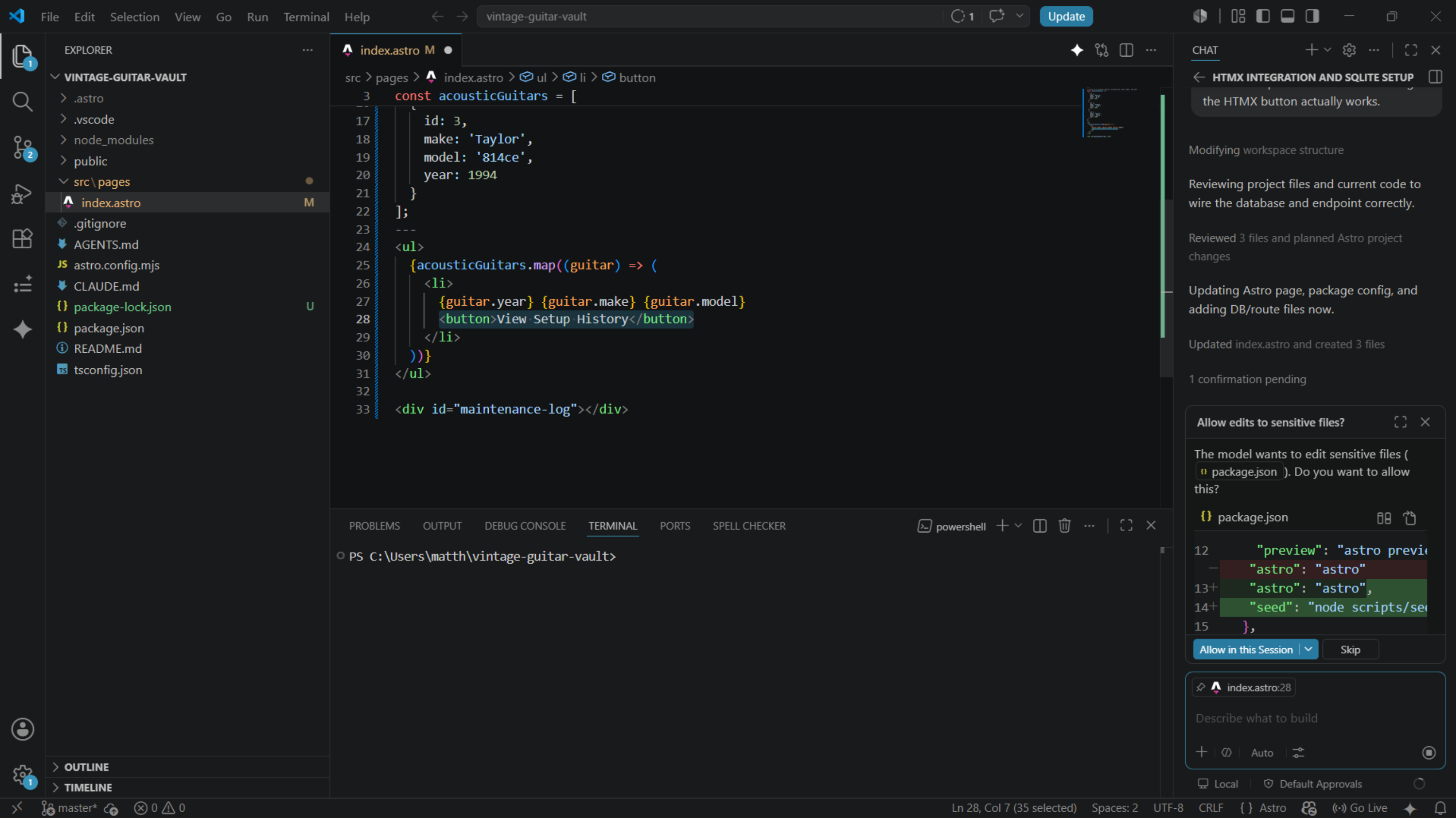Image resolution: width=1456 pixels, height=818 pixels.
Task: Expand the node_modules folder
Action: tap(113, 140)
